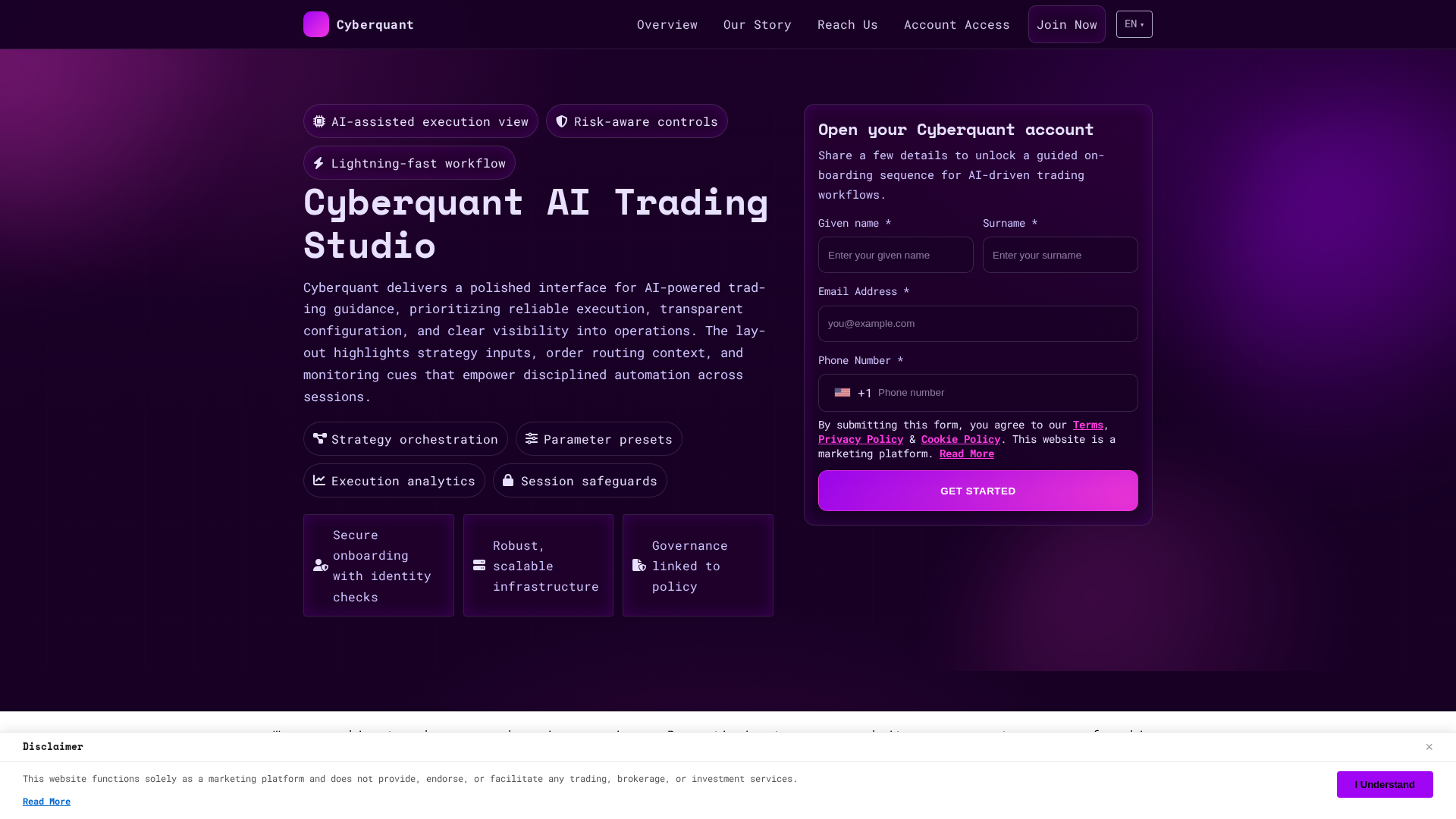Click the +1 country code text
1456x819 pixels.
(864, 393)
